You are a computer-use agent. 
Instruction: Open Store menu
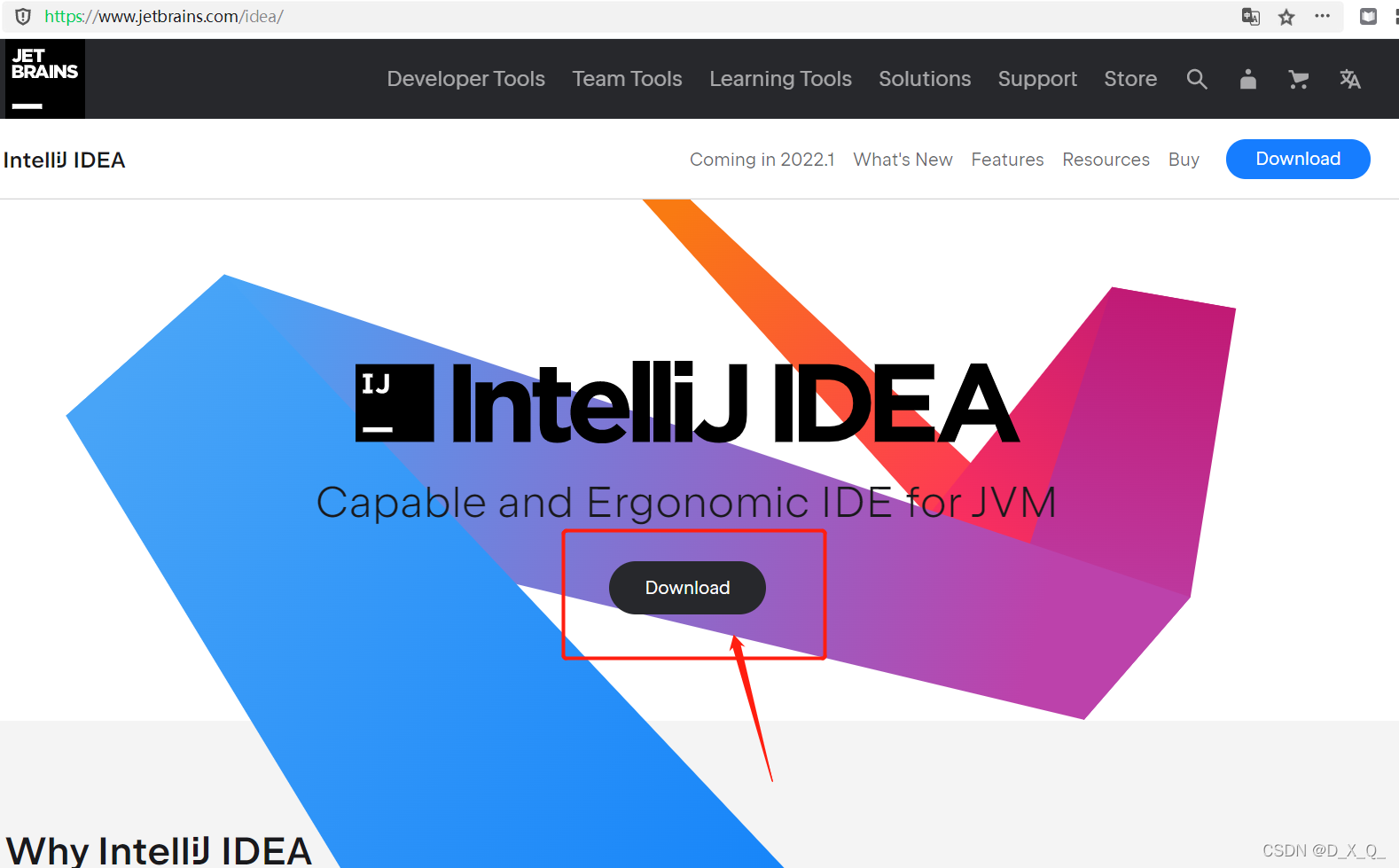[x=1130, y=79]
